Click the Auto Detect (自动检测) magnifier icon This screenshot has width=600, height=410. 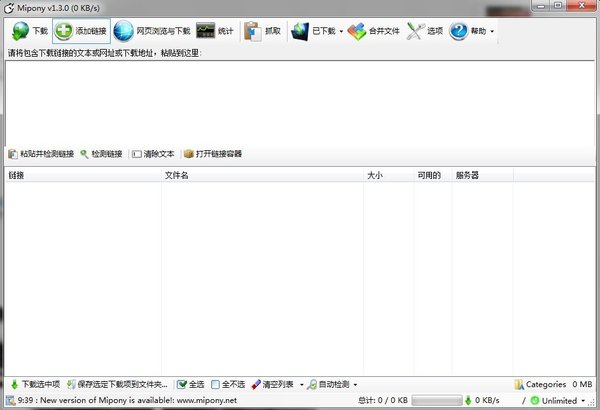tap(312, 384)
